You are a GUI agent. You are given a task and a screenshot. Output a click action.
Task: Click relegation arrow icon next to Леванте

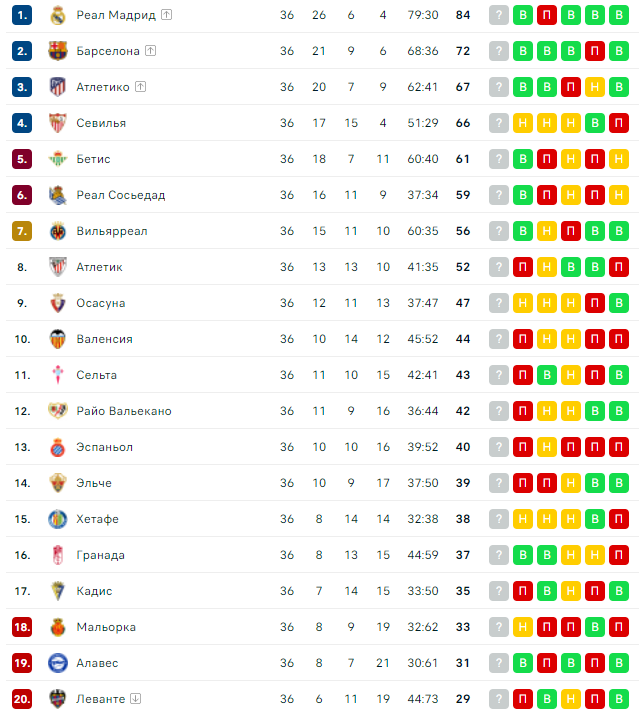point(136,698)
